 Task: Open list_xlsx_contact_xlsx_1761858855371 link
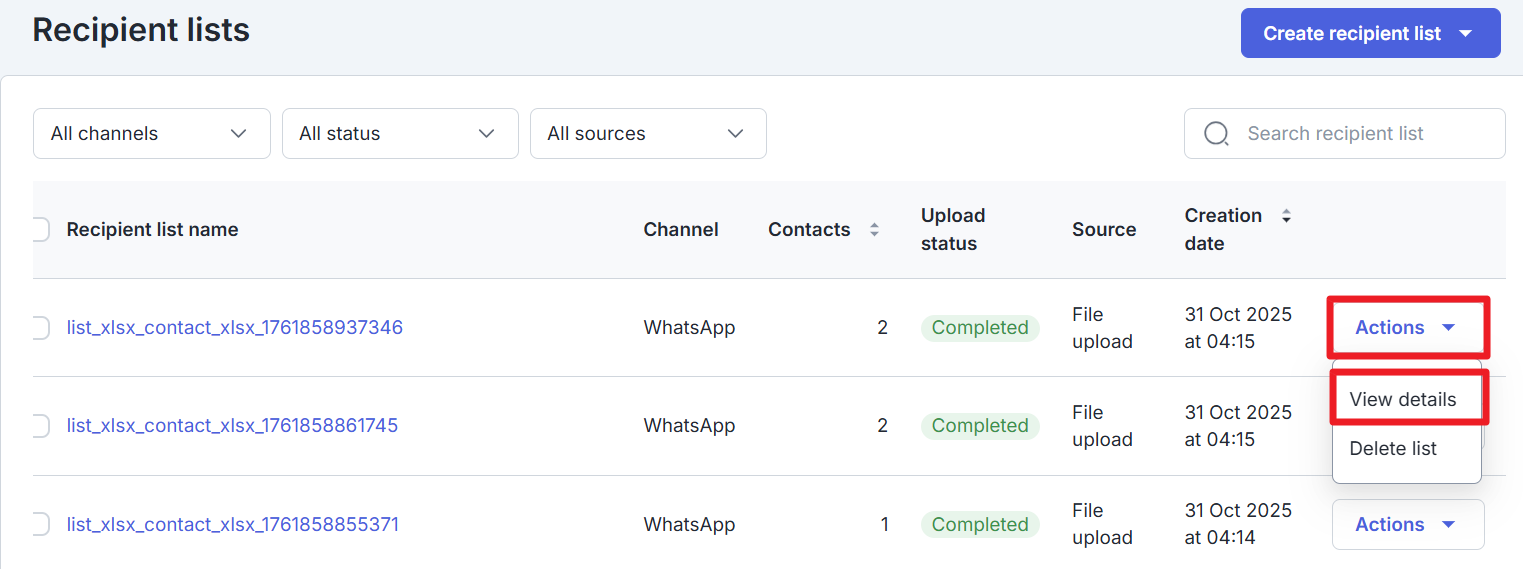tap(232, 524)
